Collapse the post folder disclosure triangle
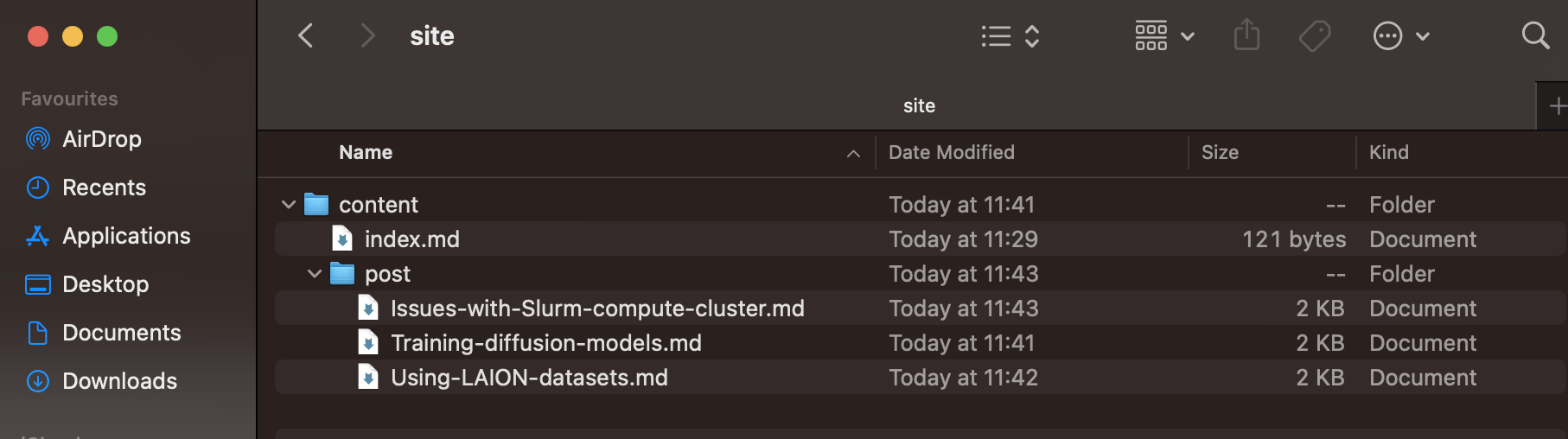This screenshot has height=439, width=1568. 315,274
